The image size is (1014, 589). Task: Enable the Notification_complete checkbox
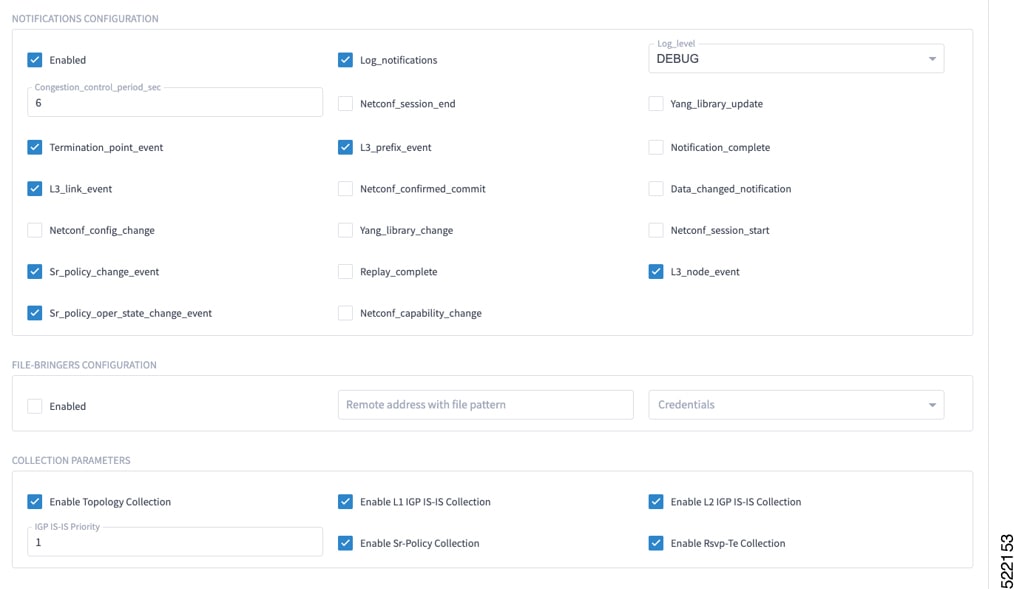[x=656, y=147]
